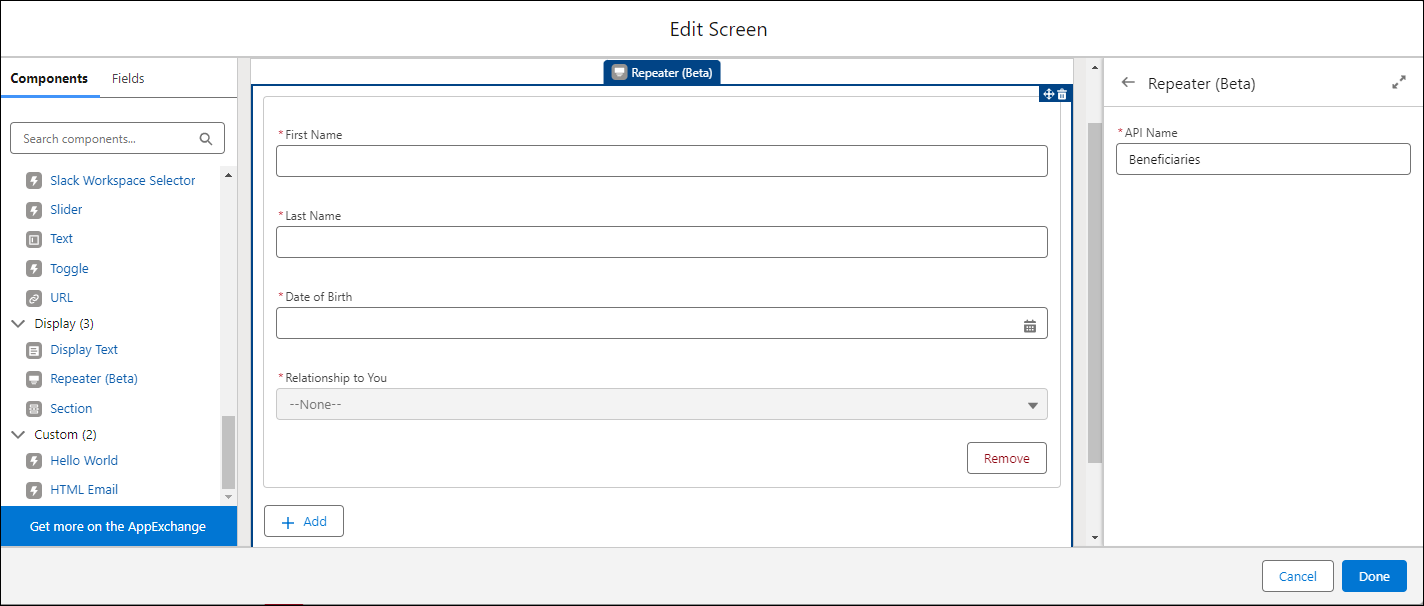Image resolution: width=1424 pixels, height=606 pixels.
Task: Click the Slider component icon
Action: pos(36,209)
